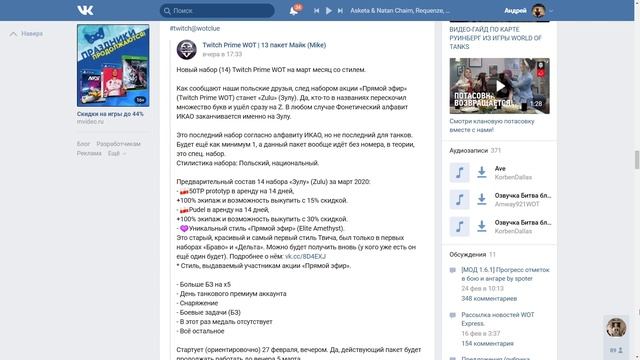Play Озвучка Битва by Amway921WOT
The height and width of the screenshot is (360, 640).
pos(459,200)
